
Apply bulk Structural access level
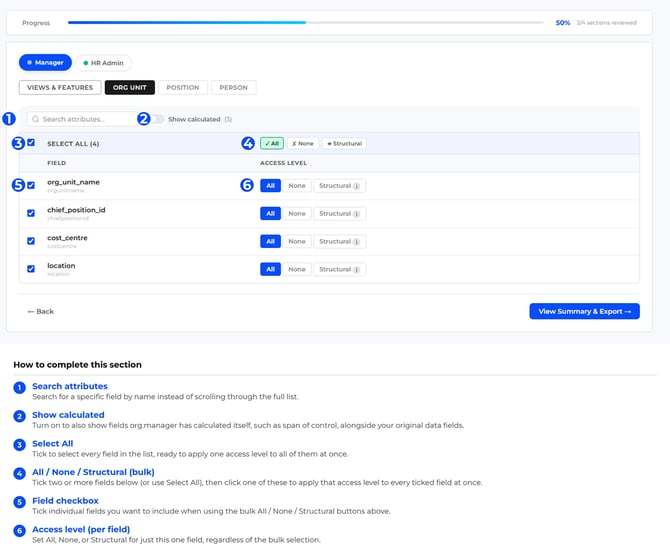[344, 144]
